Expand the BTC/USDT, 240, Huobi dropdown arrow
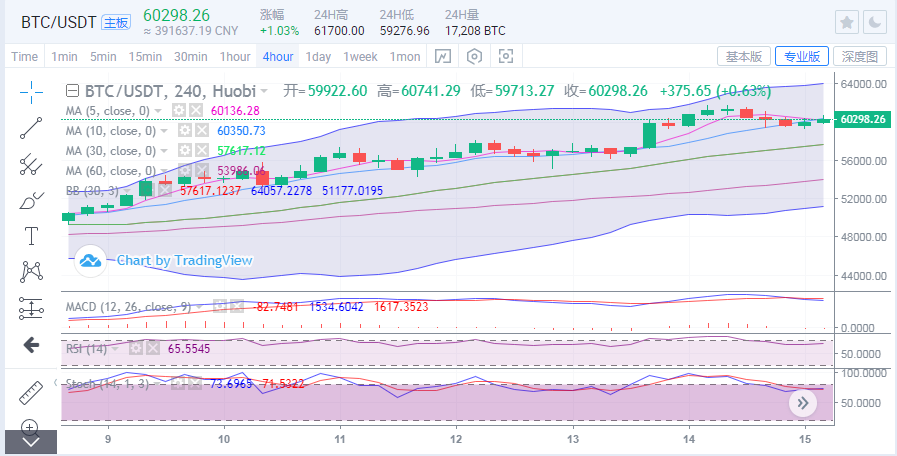Image resolution: width=897 pixels, height=456 pixels. tap(264, 92)
